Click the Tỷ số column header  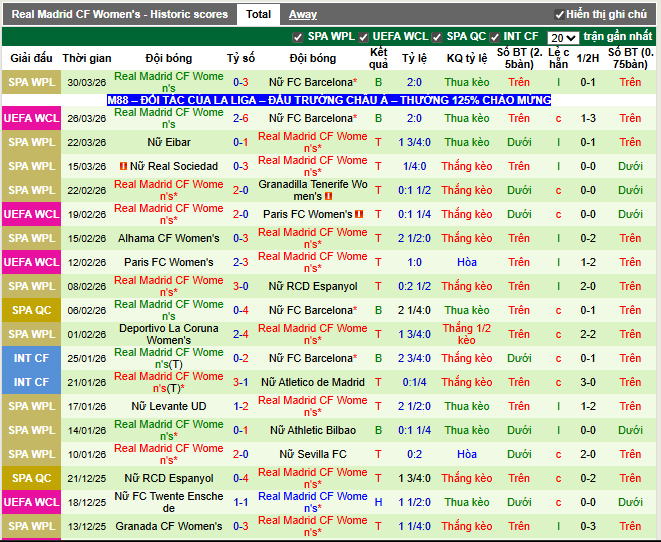(x=240, y=59)
